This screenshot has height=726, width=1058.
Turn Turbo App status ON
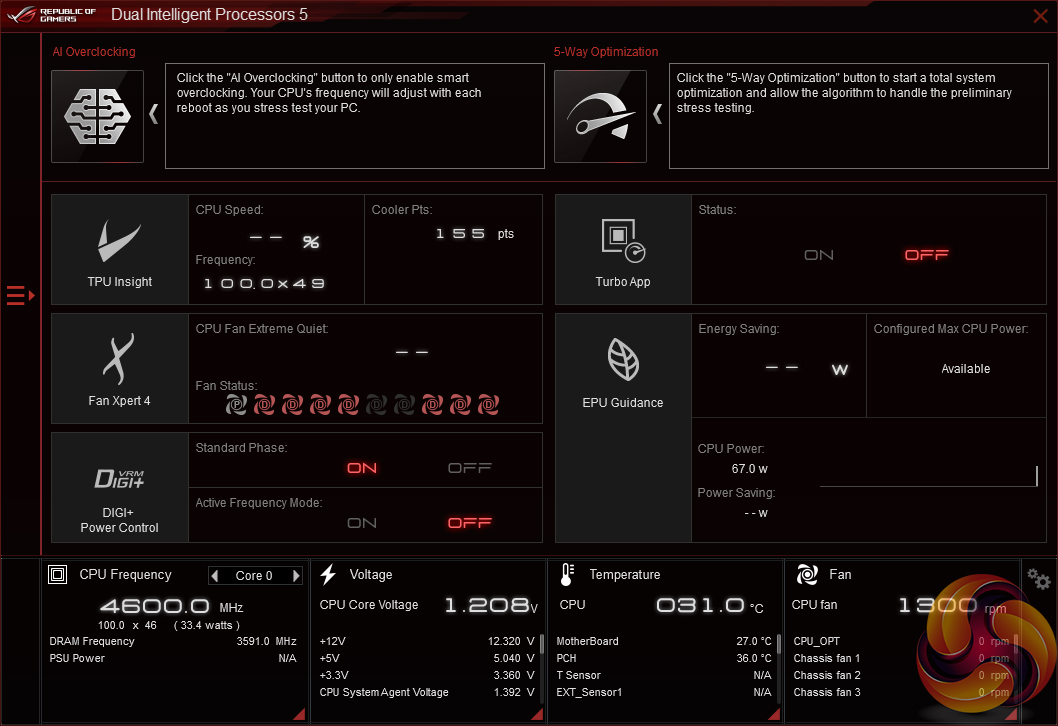coord(818,255)
